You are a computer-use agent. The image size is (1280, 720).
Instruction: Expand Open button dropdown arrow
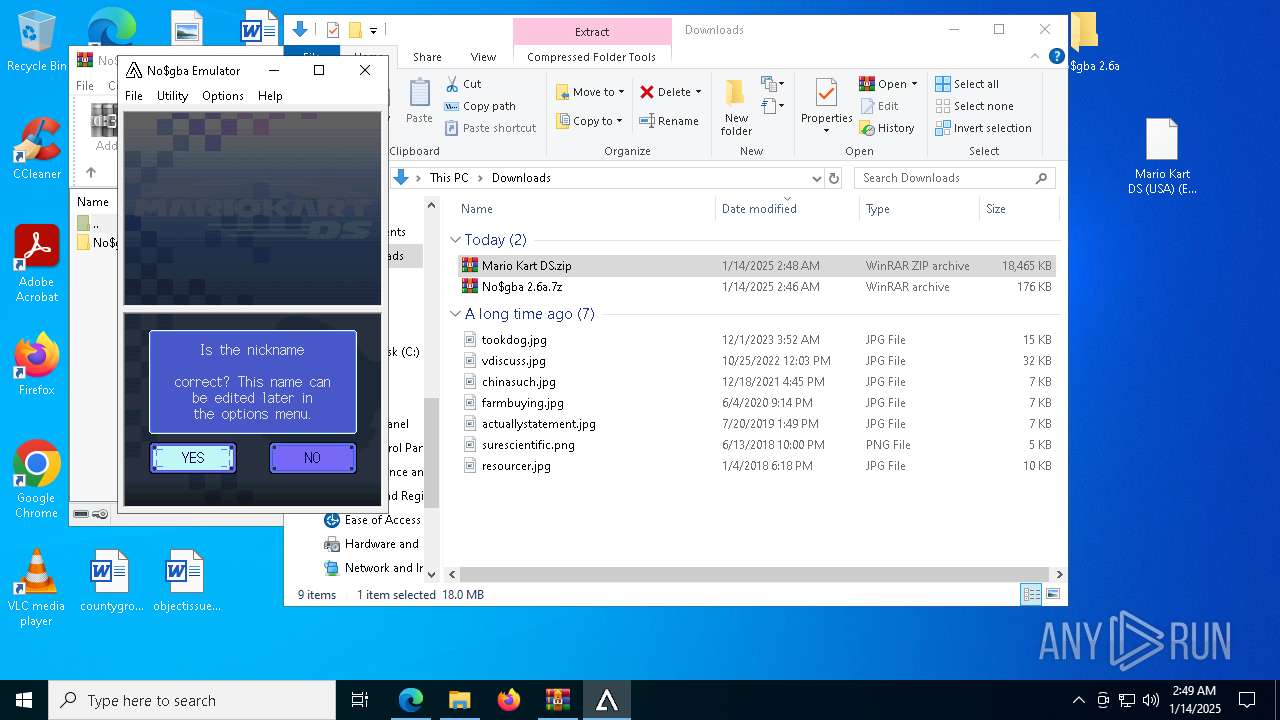pyautogui.click(x=914, y=84)
